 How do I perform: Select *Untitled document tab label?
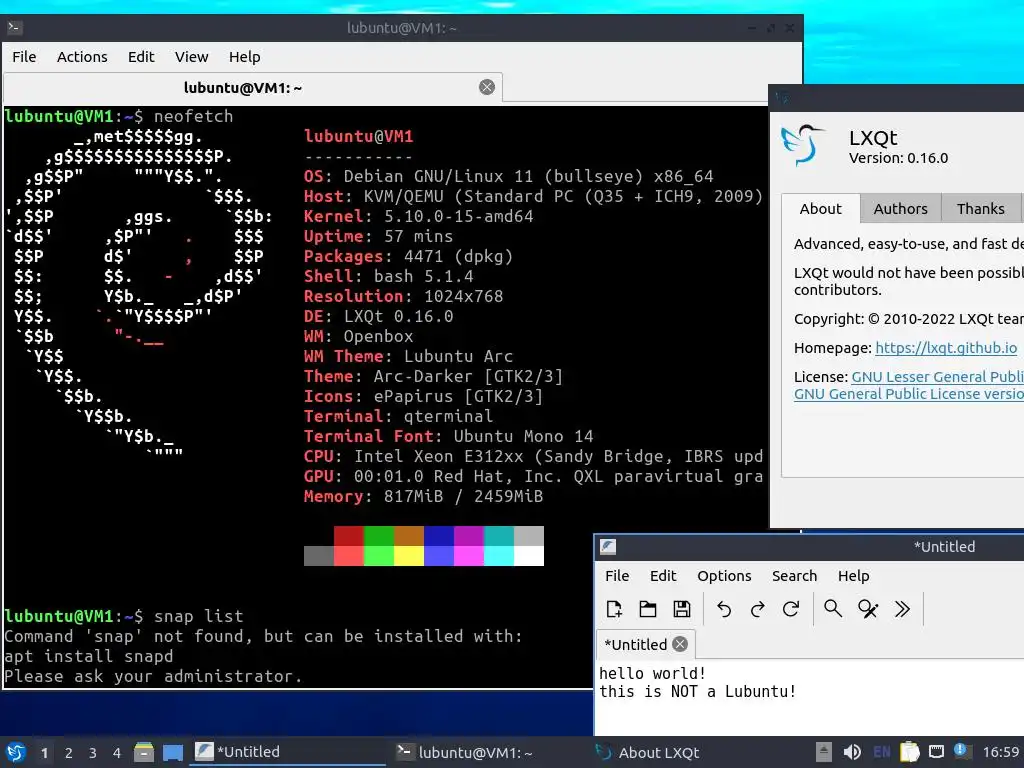click(635, 645)
